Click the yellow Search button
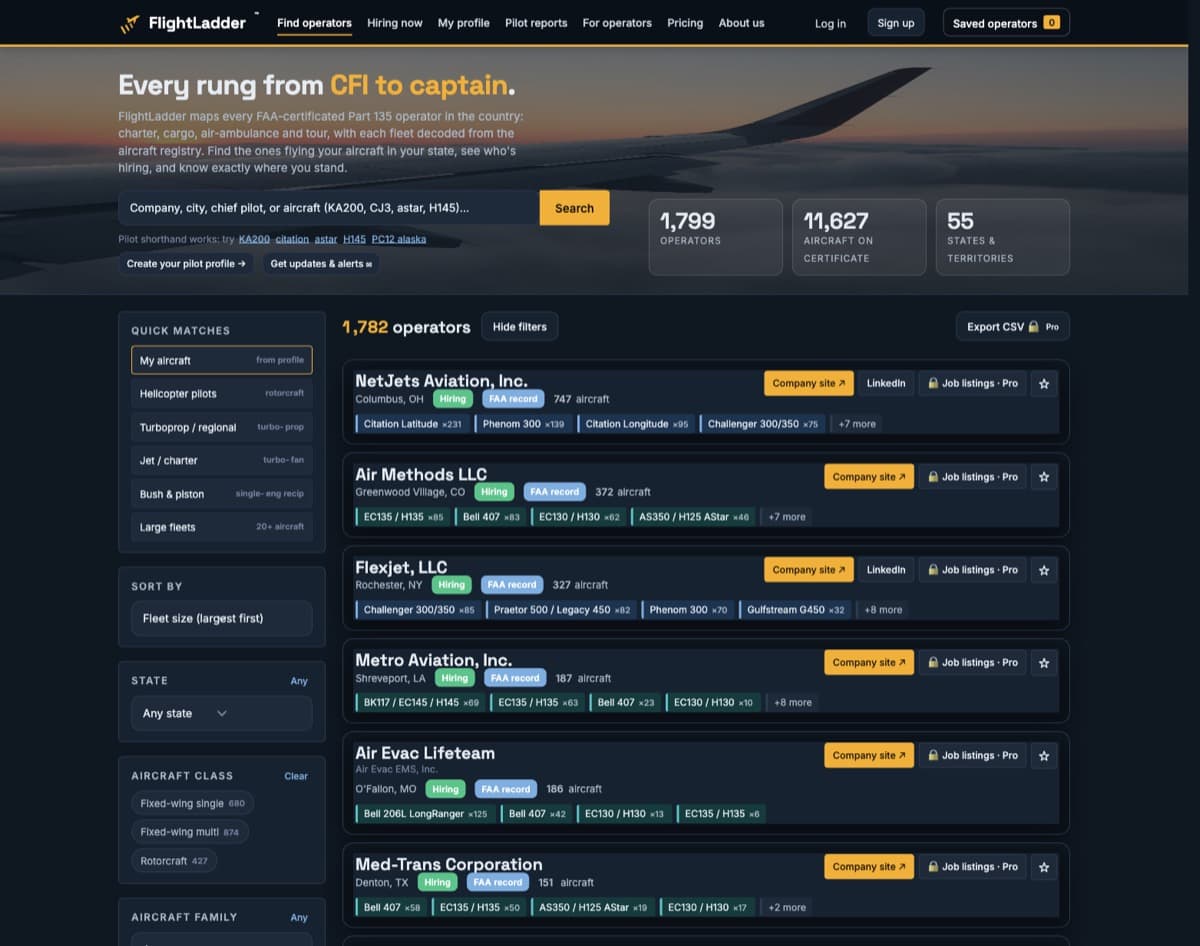Viewport: 1200px width, 946px height. tap(574, 208)
